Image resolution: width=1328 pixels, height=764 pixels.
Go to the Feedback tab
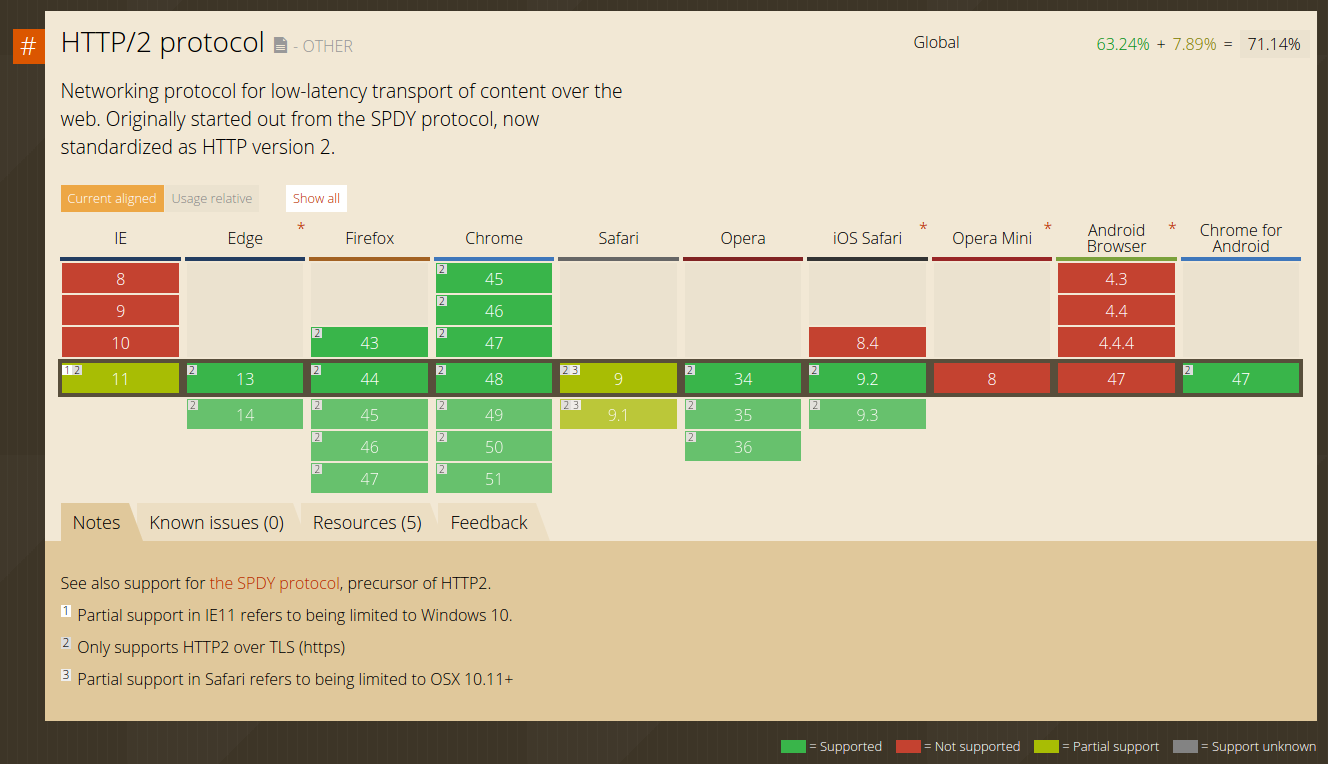click(489, 522)
